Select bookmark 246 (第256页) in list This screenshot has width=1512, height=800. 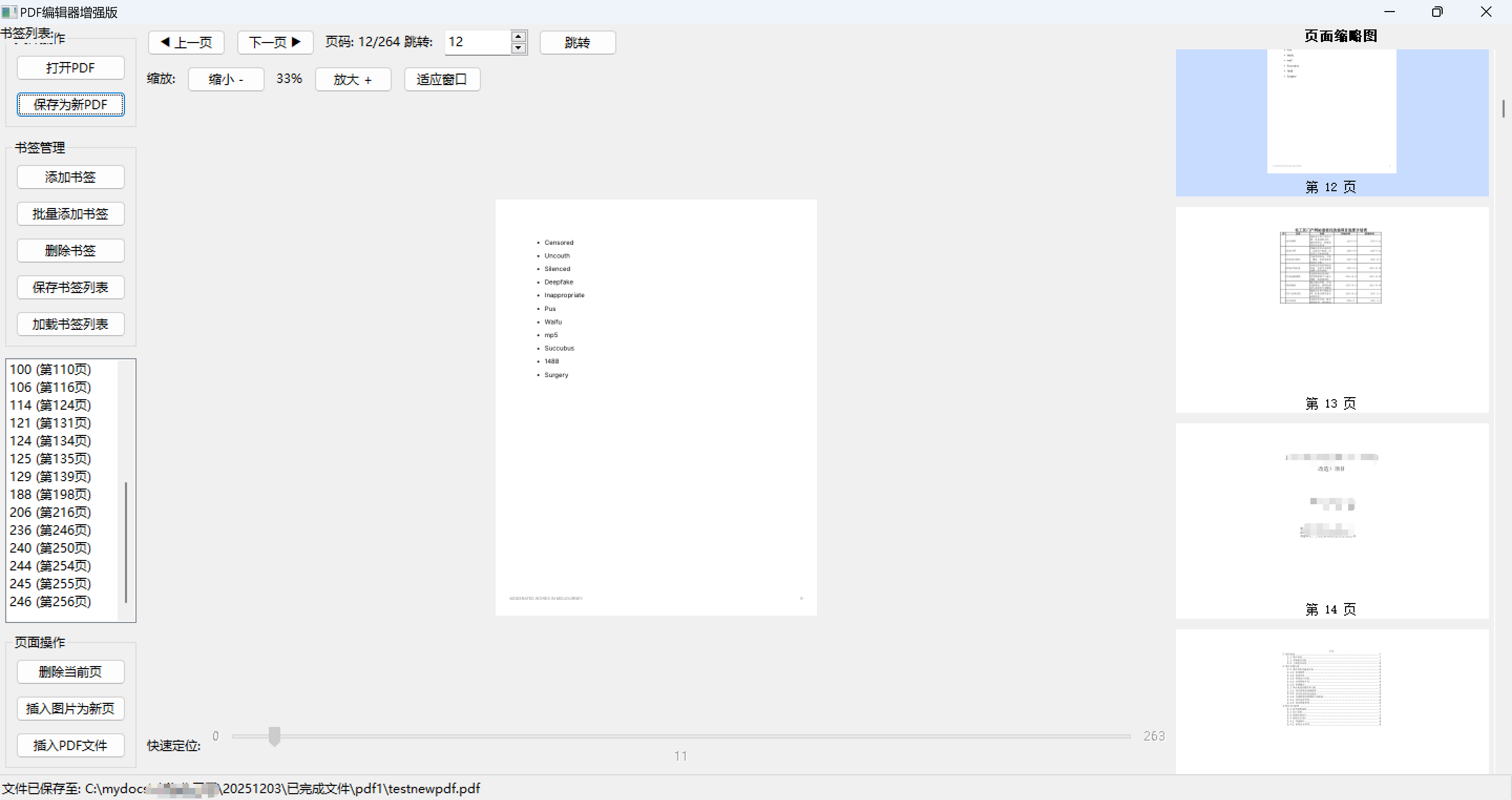50,601
